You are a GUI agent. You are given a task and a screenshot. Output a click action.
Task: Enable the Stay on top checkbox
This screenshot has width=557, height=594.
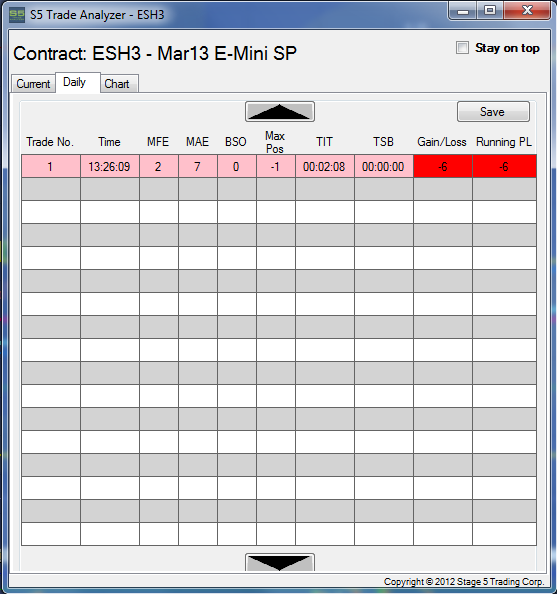click(462, 48)
